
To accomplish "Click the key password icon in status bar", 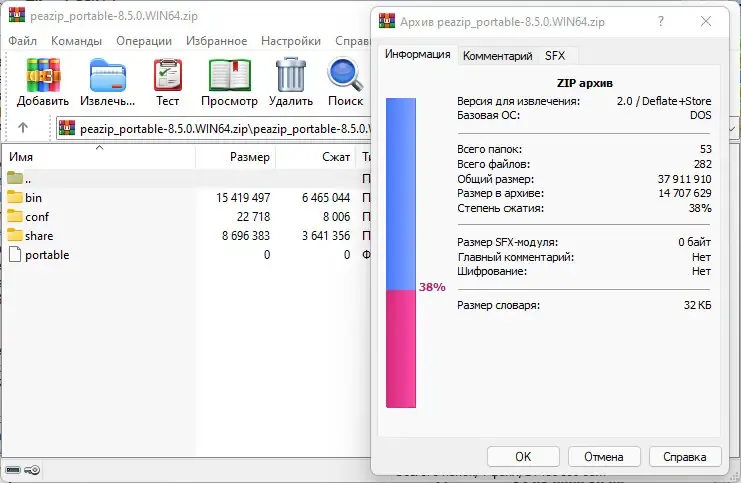I will pyautogui.click(x=32, y=470).
